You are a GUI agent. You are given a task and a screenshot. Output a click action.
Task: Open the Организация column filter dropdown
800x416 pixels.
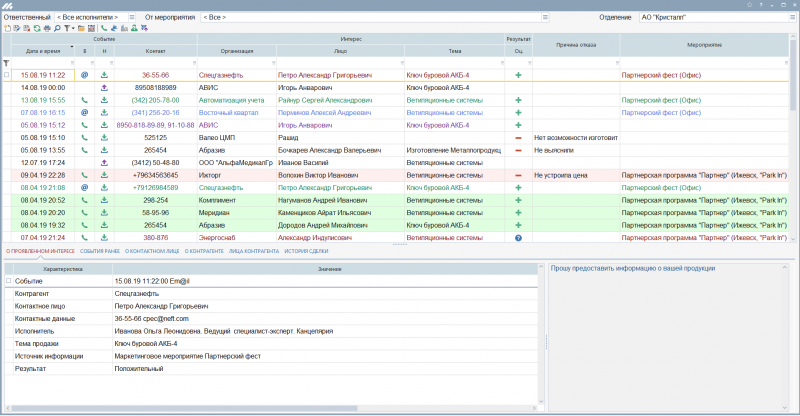pos(273,63)
